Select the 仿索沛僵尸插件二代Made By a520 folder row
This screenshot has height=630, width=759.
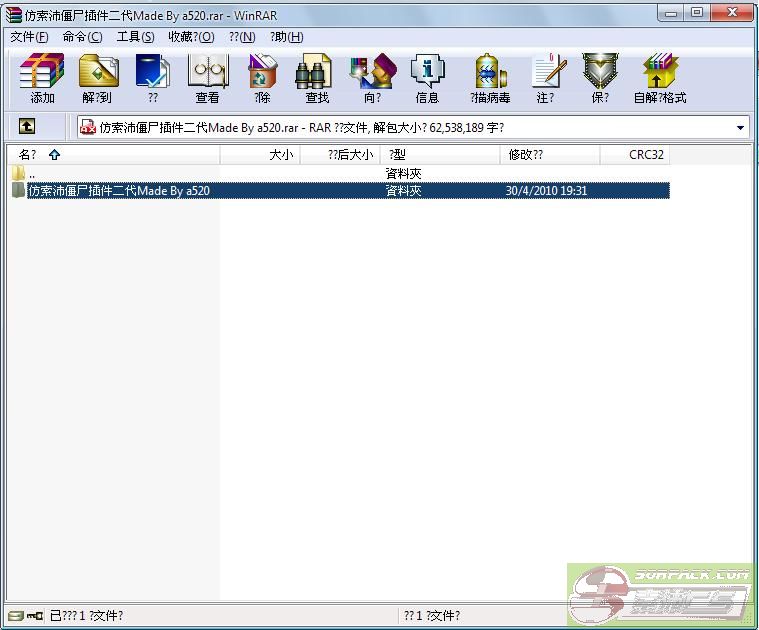tap(340, 190)
